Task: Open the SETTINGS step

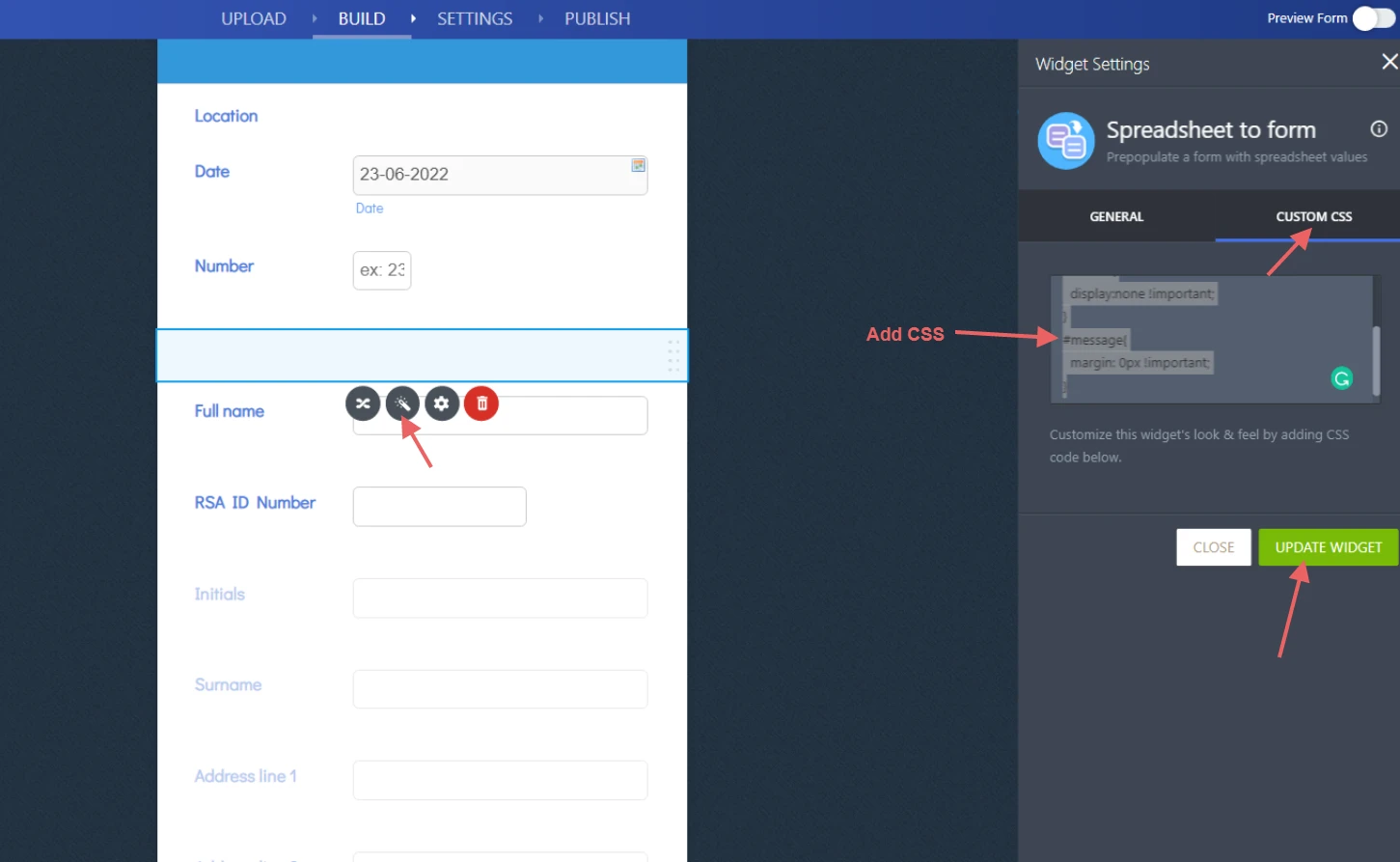Action: tap(475, 19)
